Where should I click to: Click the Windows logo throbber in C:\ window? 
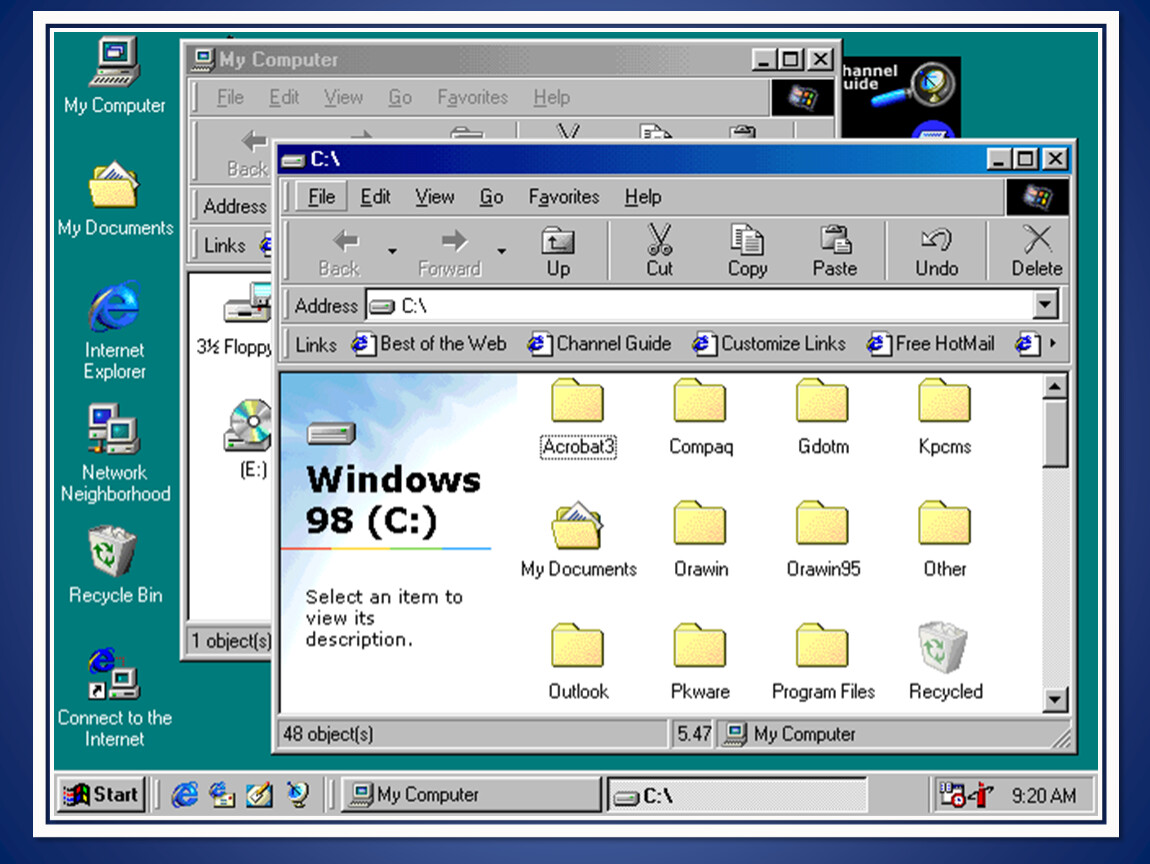pos(1037,197)
